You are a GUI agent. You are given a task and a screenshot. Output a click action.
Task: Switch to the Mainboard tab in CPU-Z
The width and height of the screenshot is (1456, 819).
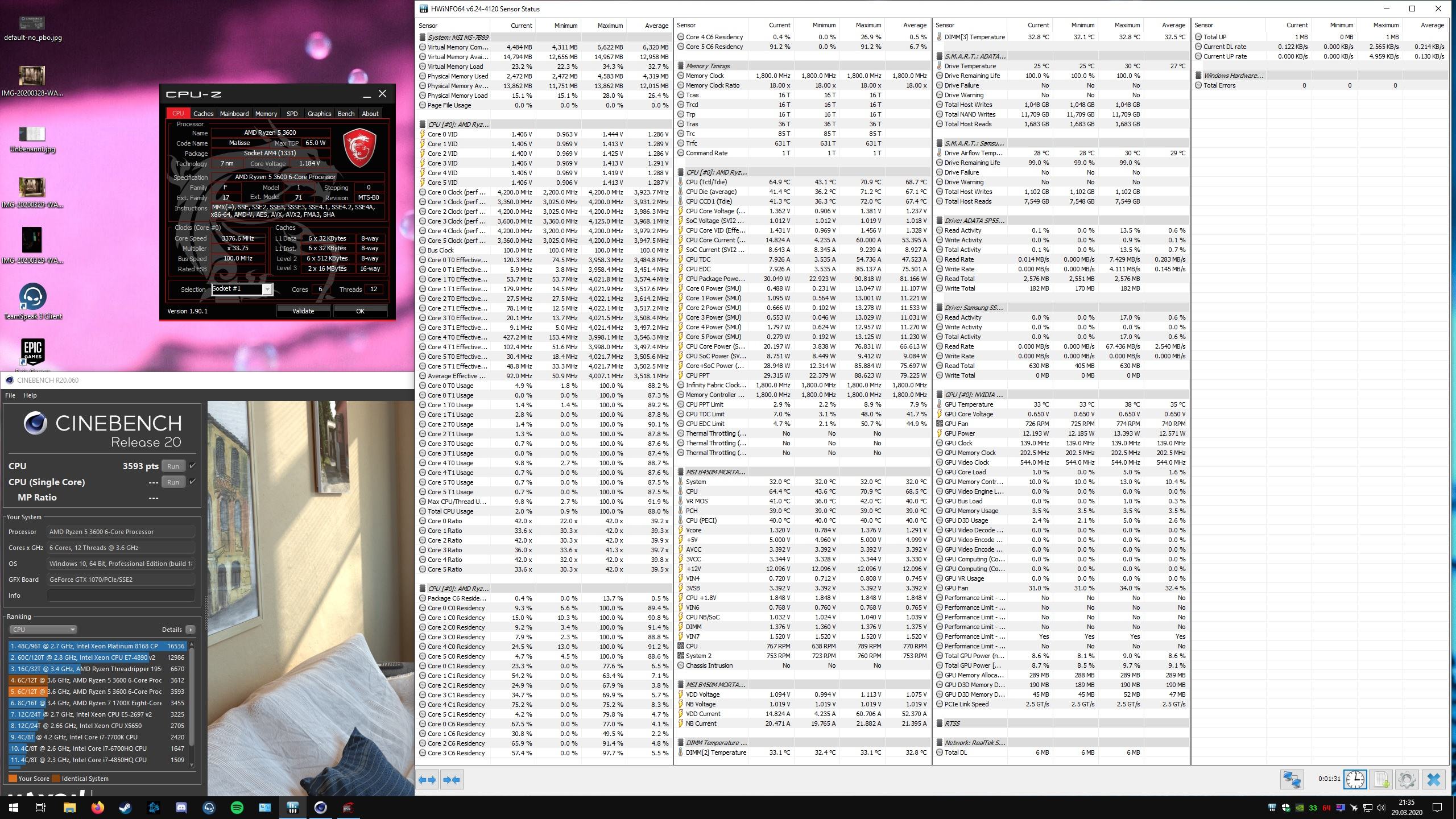[234, 114]
